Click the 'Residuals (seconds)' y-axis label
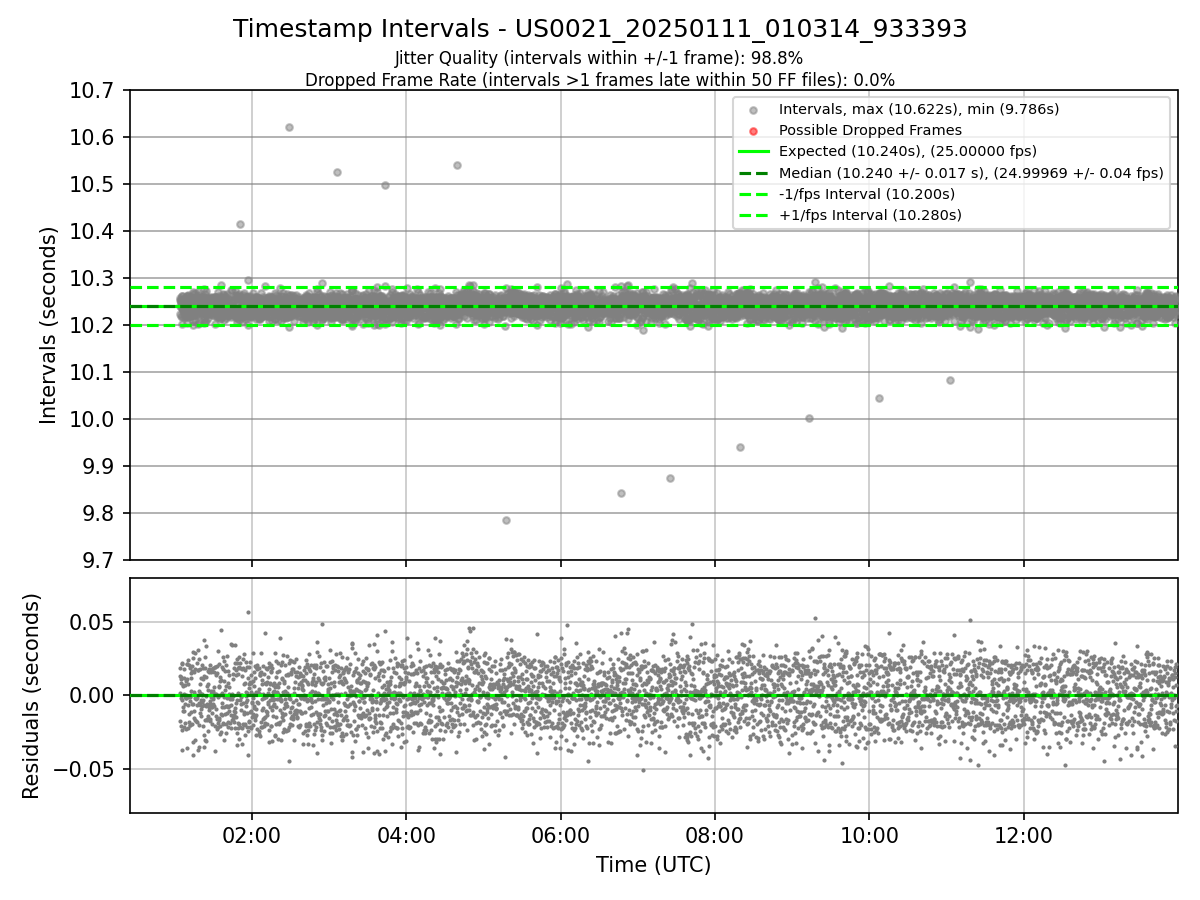Image resolution: width=1200 pixels, height=900 pixels. [31, 696]
